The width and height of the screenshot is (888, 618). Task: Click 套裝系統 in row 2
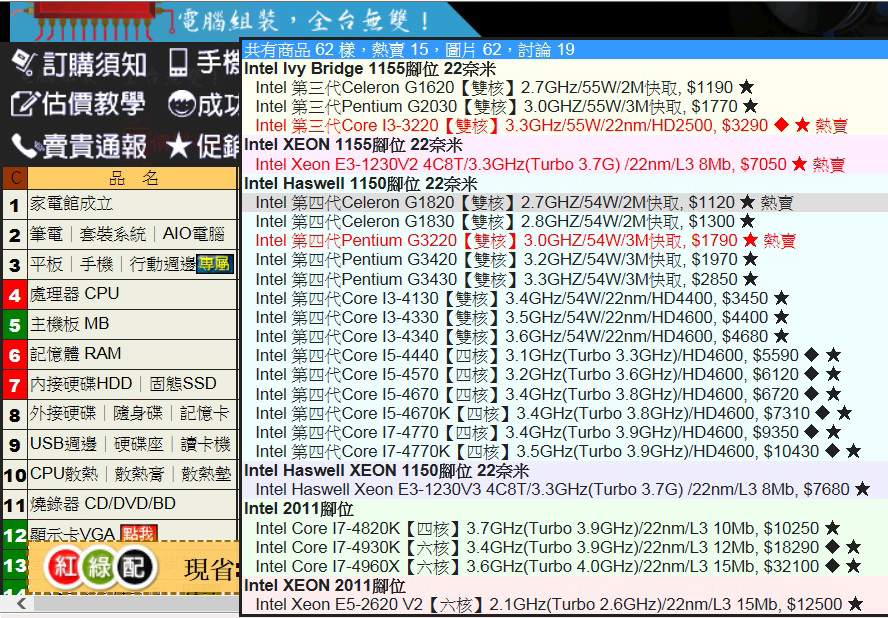point(113,234)
